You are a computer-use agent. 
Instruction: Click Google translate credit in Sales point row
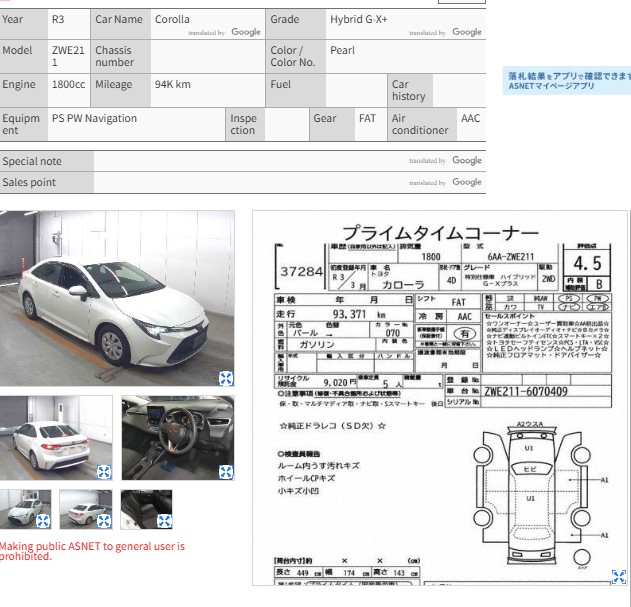tap(445, 182)
